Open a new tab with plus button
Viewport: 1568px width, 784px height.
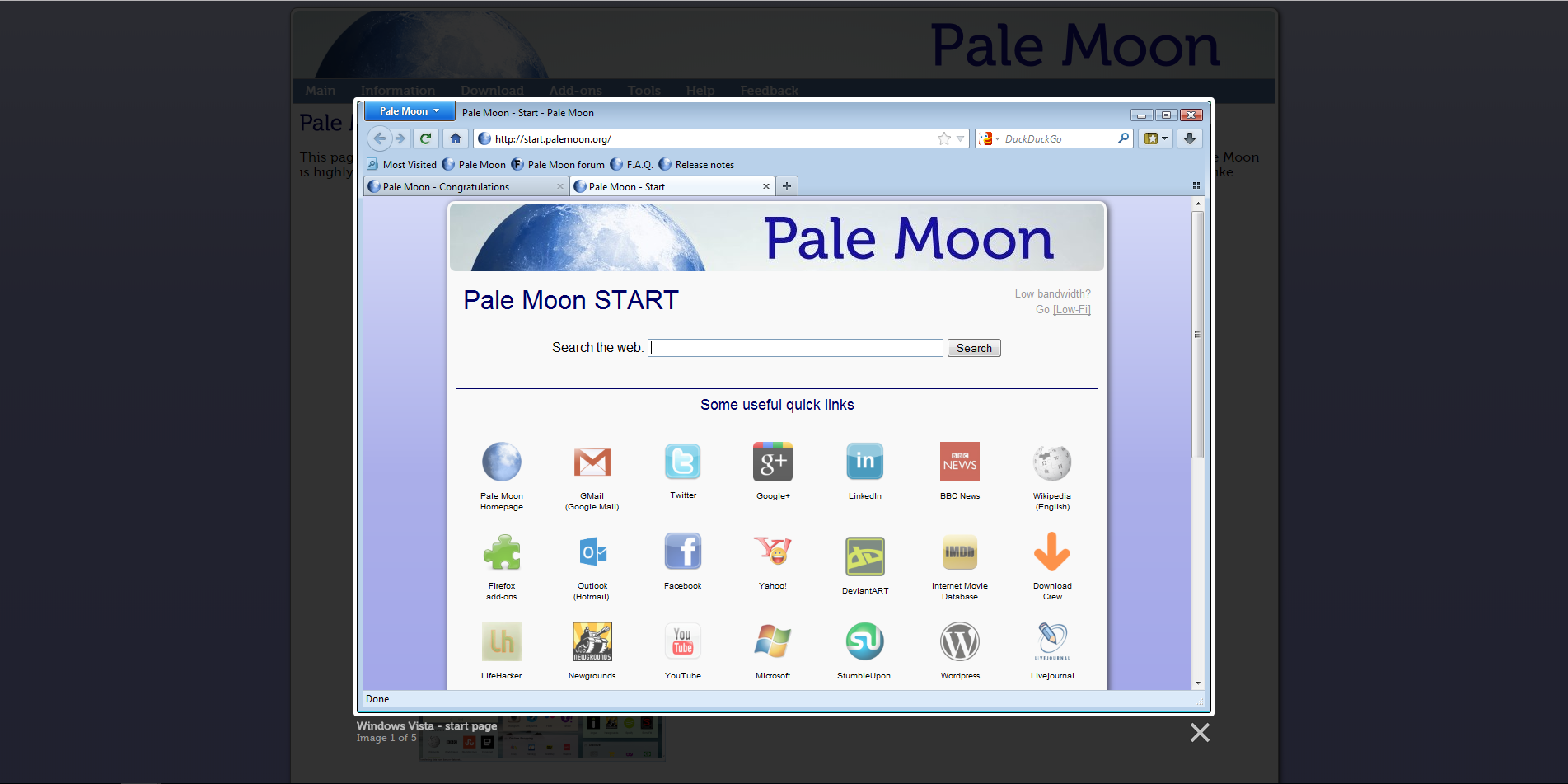tap(787, 186)
